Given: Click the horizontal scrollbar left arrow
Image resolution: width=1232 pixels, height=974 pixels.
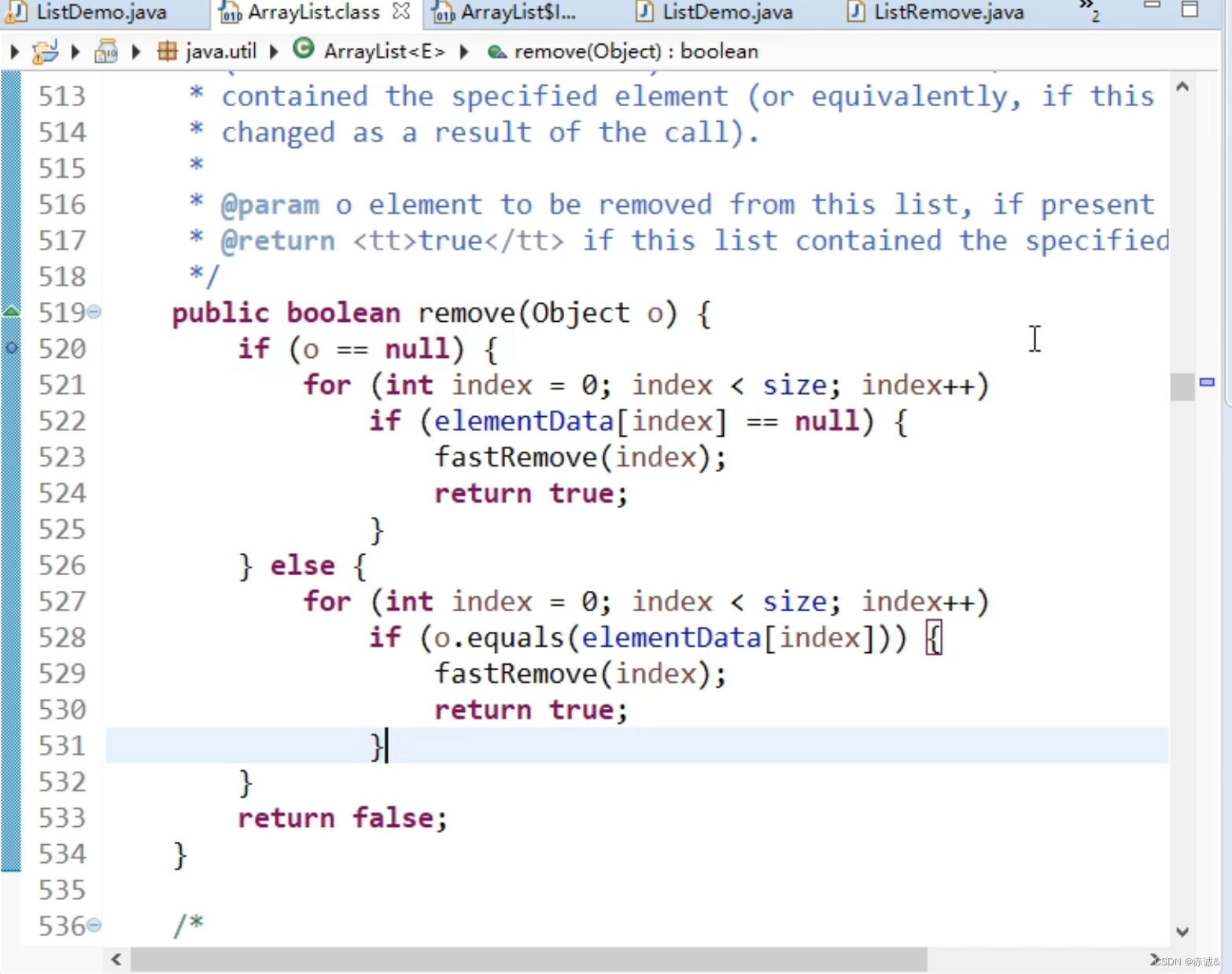Looking at the screenshot, I should (x=116, y=959).
